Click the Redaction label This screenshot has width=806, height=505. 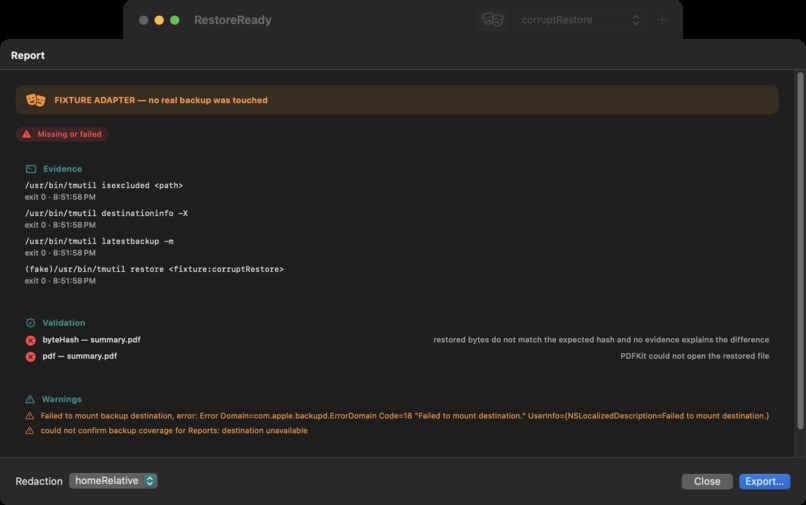(39, 481)
